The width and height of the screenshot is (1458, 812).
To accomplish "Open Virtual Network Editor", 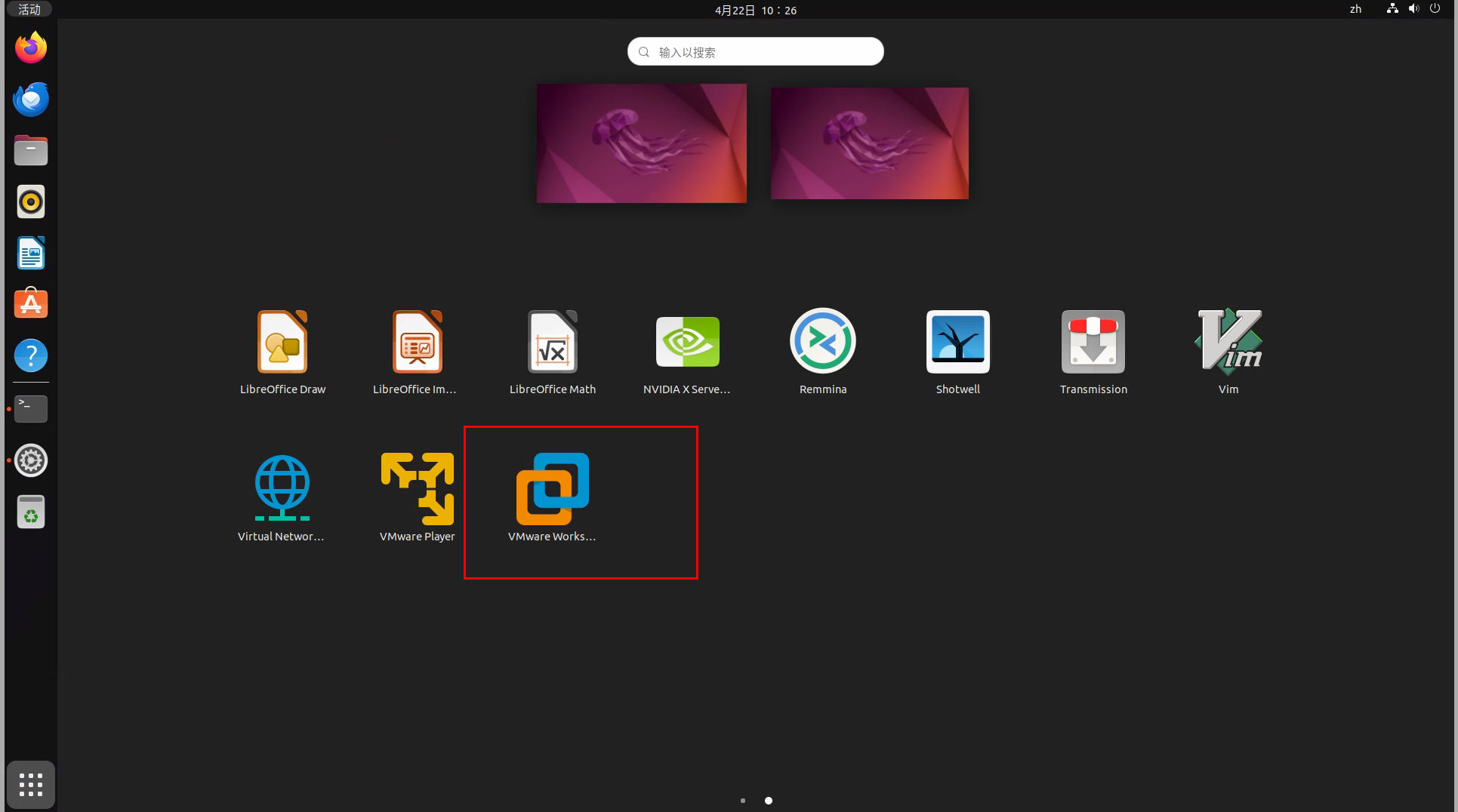I will pyautogui.click(x=282, y=498).
